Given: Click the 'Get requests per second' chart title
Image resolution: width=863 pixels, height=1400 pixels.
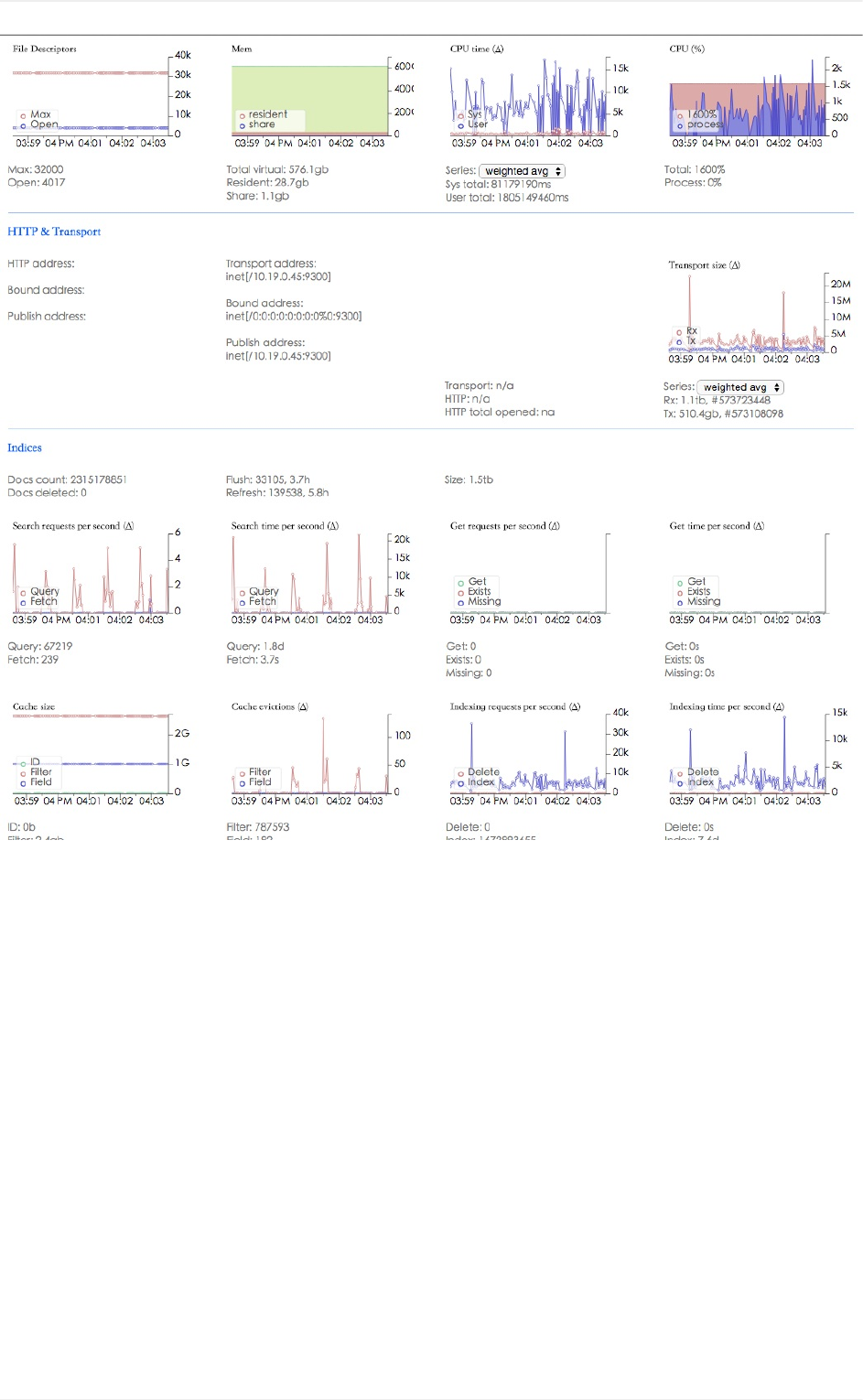Looking at the screenshot, I should tap(505, 526).
